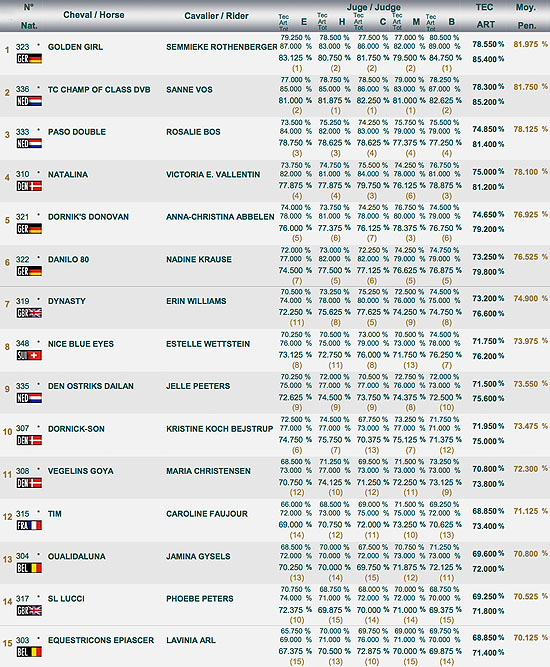Screen dimensions: 550x667
Task: Click the Swiss flag beside Nice Blue Eyes
Action: (x=29, y=355)
